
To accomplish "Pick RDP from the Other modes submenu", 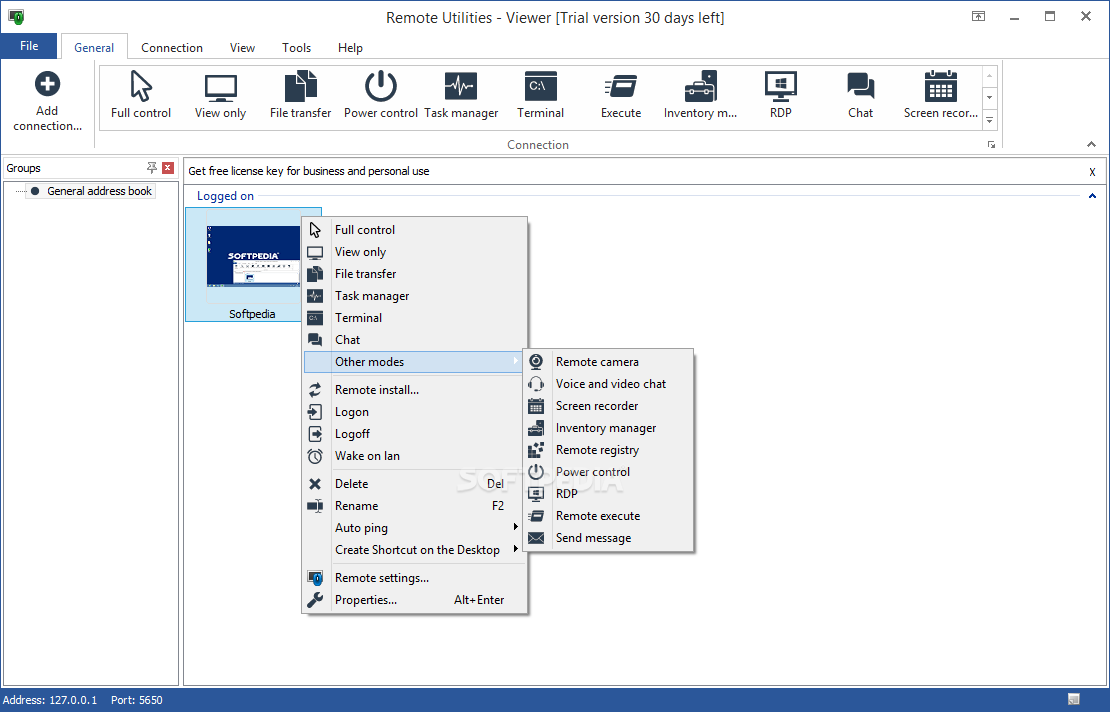I will pyautogui.click(x=608, y=493).
